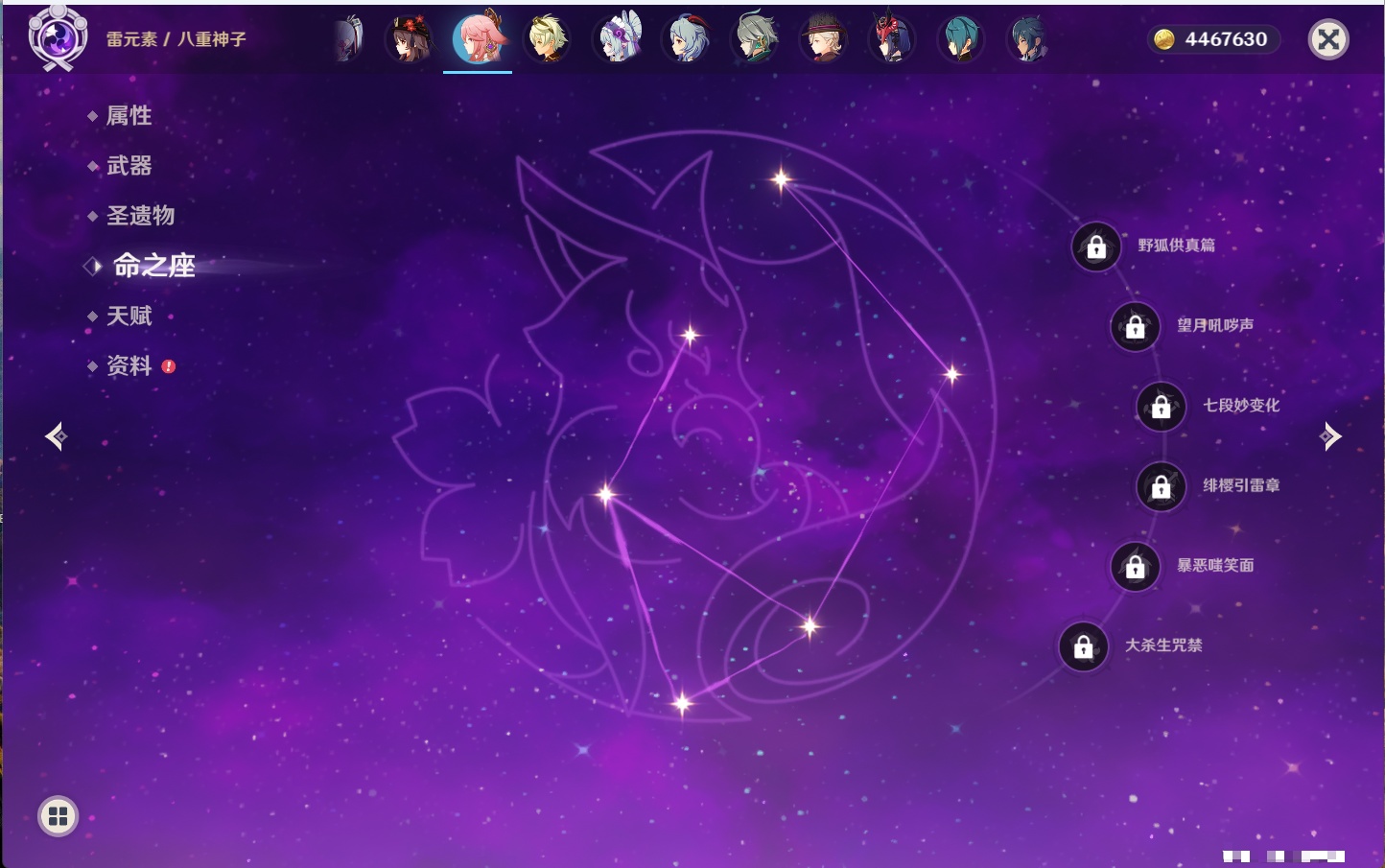
Task: Click the Mora balance 4467630
Action: point(1226,39)
